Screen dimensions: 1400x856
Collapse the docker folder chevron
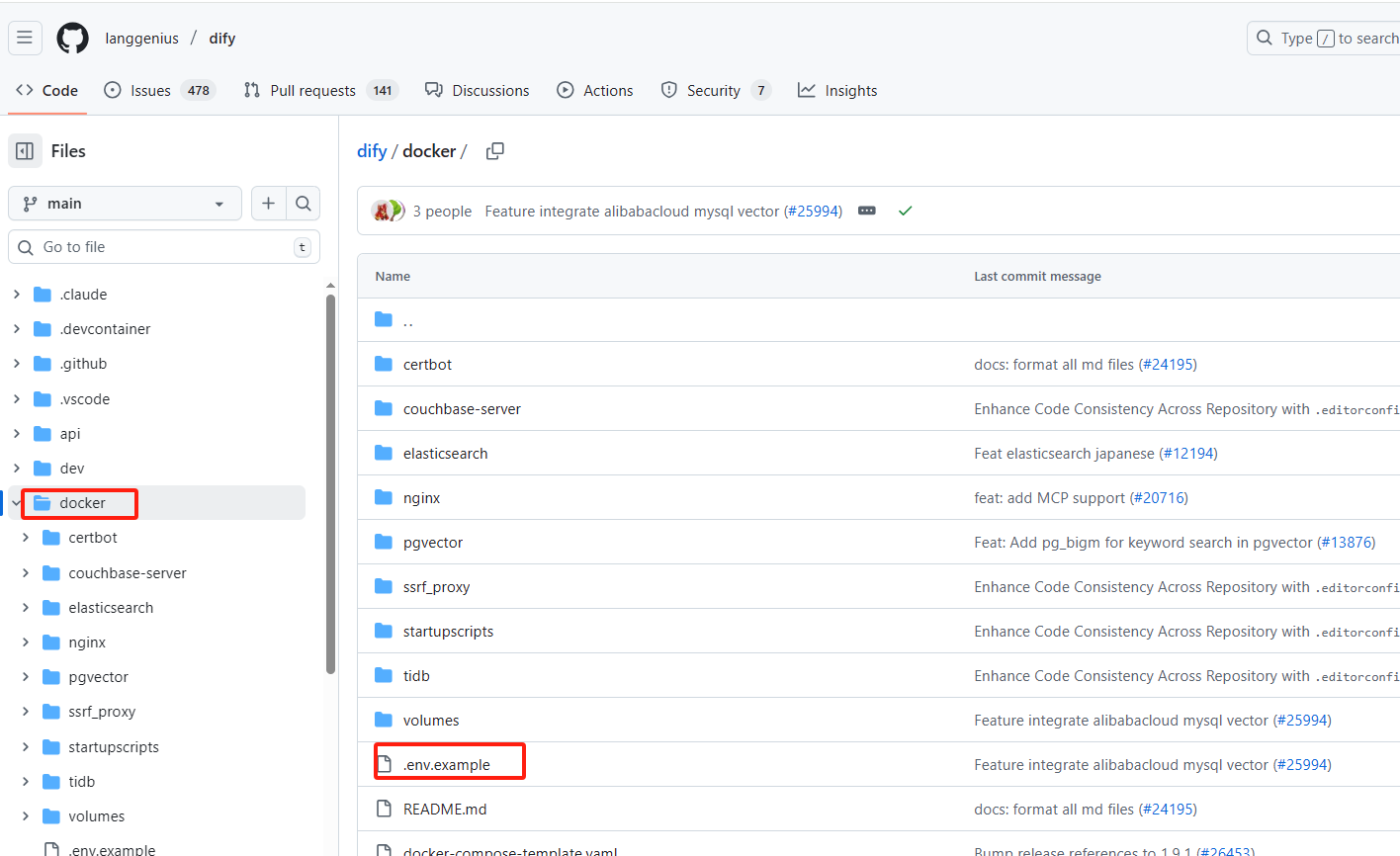[x=17, y=502]
